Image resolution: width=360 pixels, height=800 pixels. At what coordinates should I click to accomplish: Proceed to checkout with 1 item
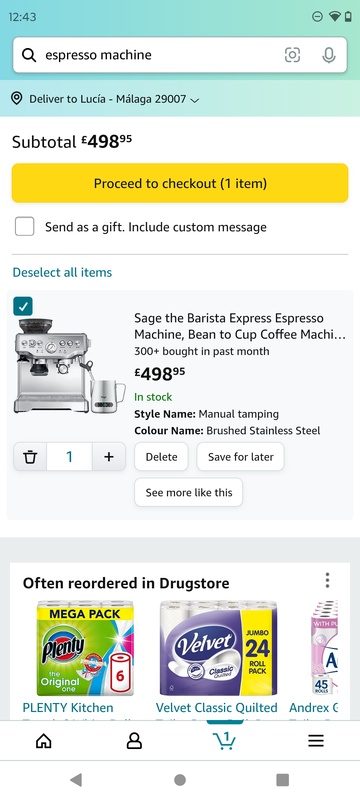(180, 183)
